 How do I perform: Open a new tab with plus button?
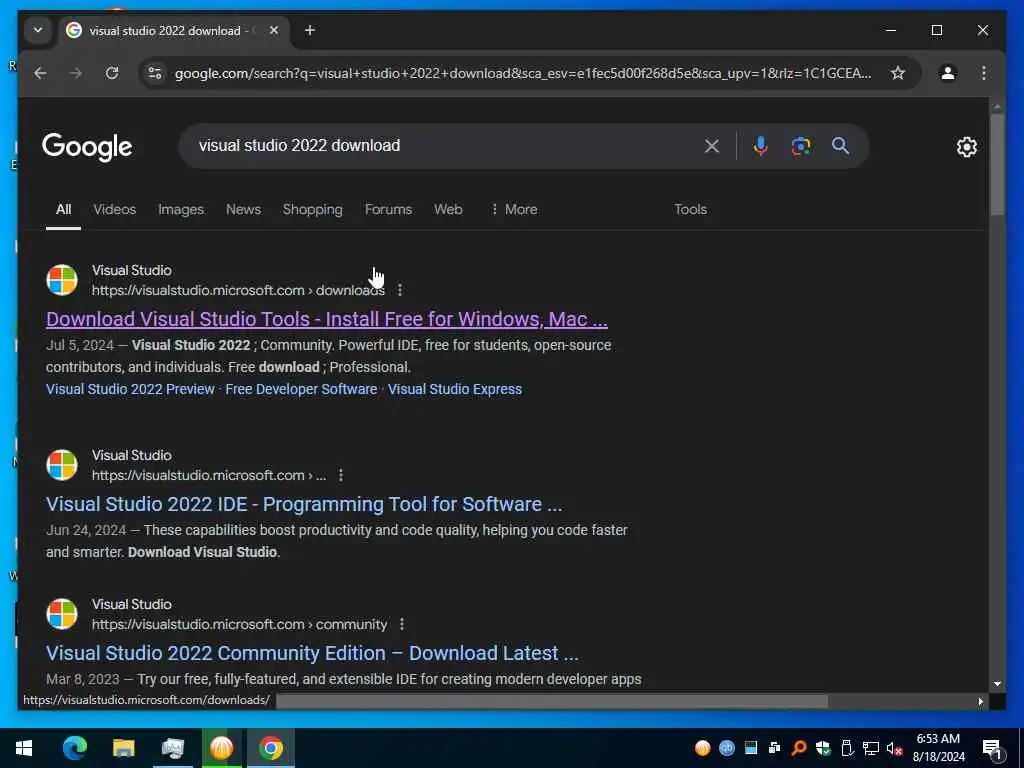pyautogui.click(x=310, y=30)
